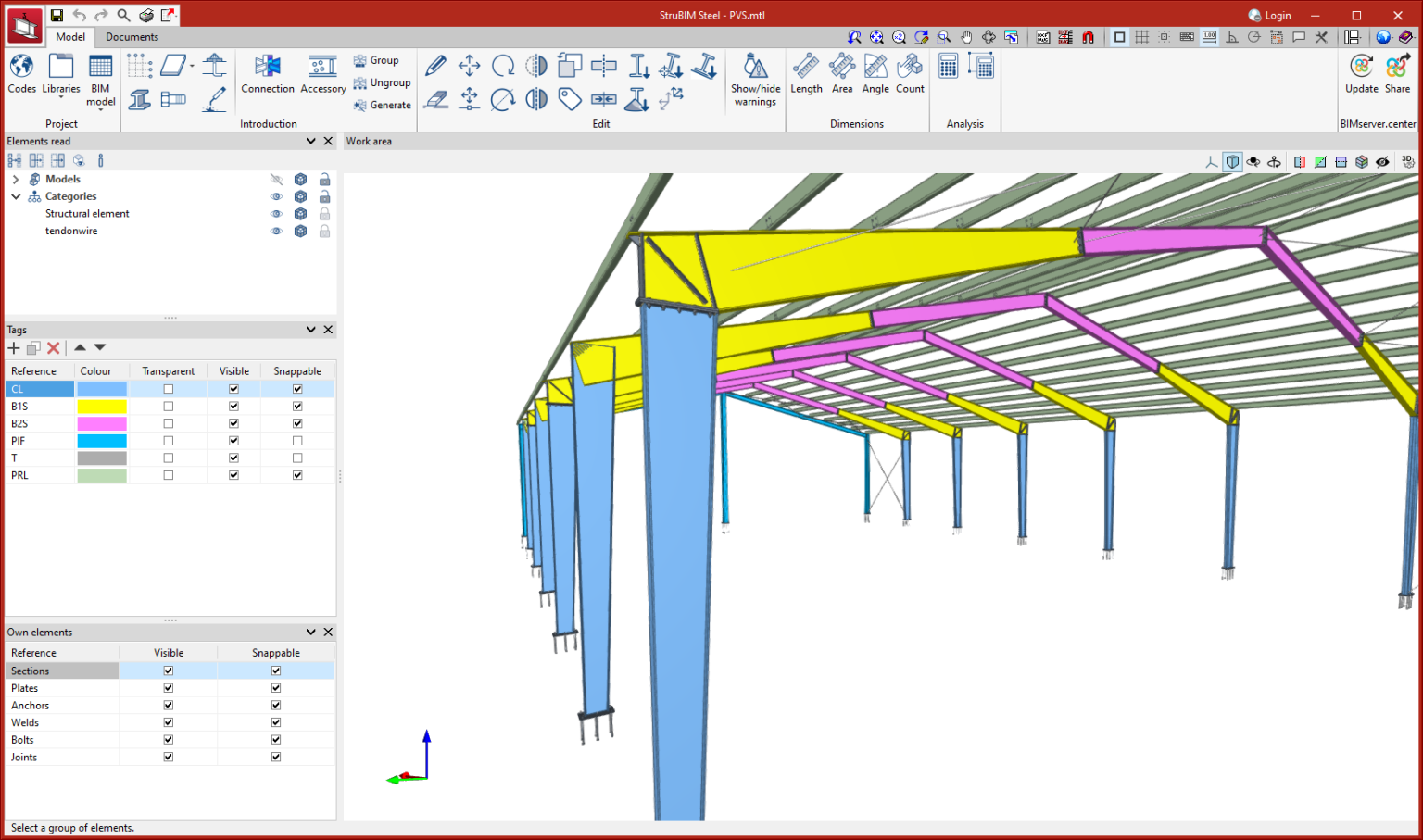Screen dimensions: 1423x840
Task: Click the Show/hide warnings tool
Action: click(x=755, y=77)
